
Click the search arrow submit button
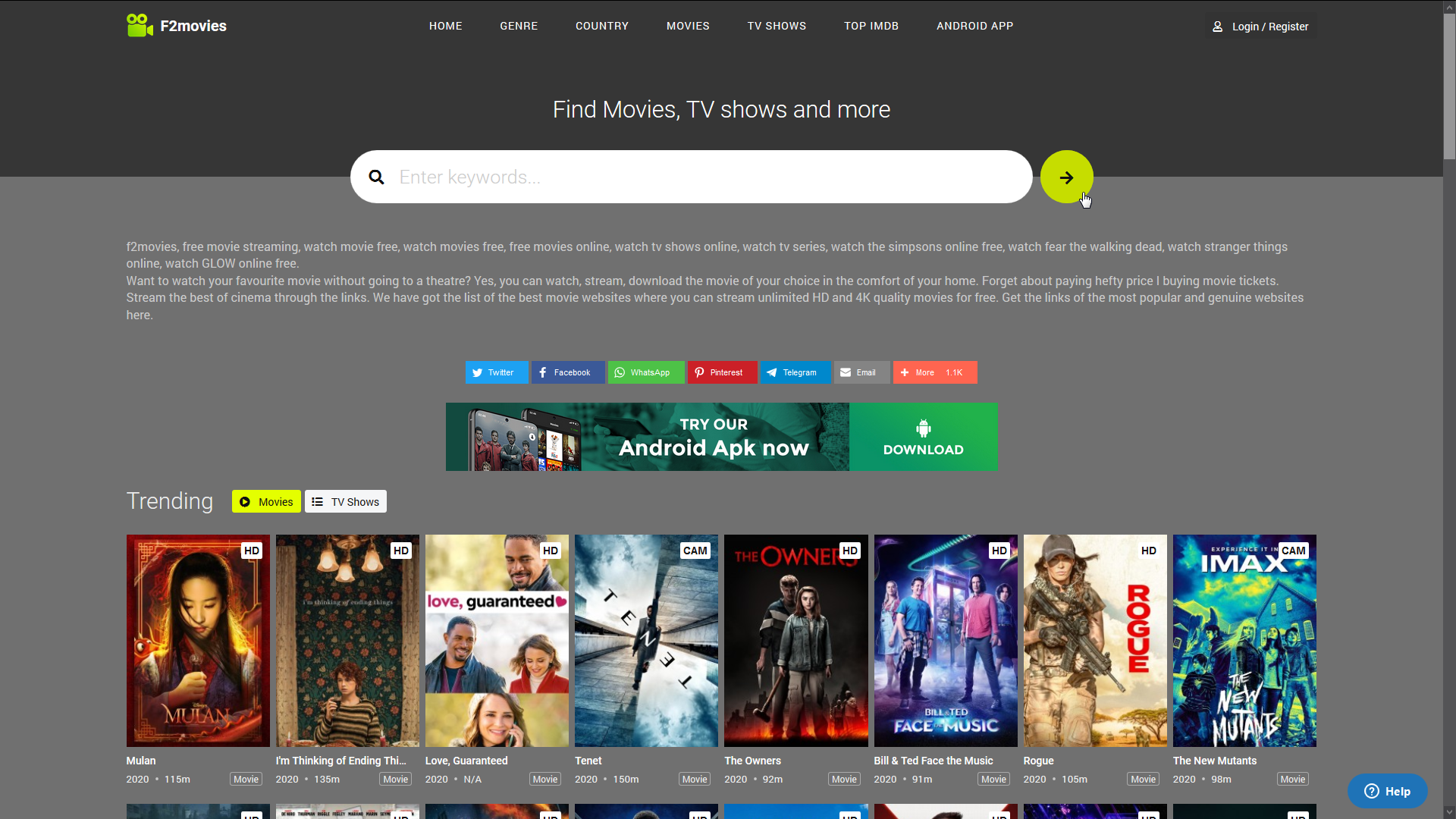[1066, 177]
